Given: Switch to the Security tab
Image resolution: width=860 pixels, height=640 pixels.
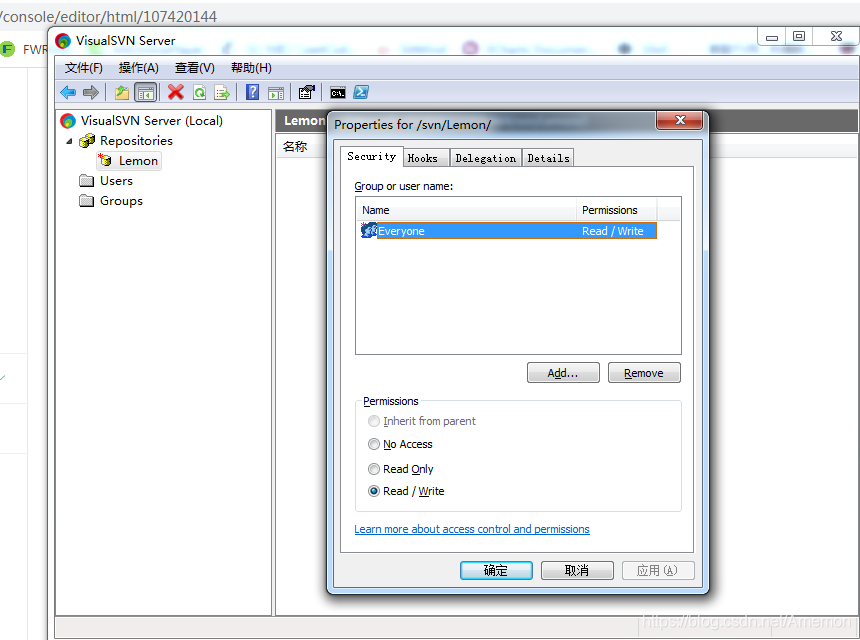Looking at the screenshot, I should tap(371, 156).
